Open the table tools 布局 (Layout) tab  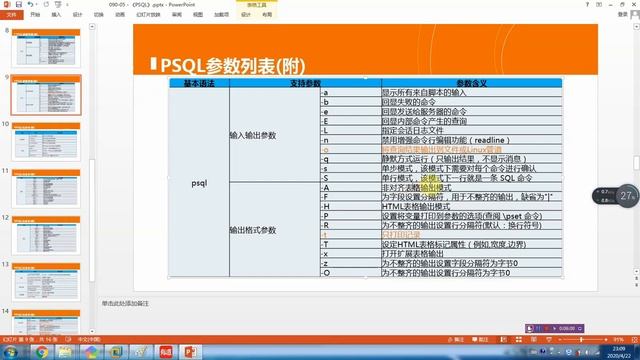267,15
